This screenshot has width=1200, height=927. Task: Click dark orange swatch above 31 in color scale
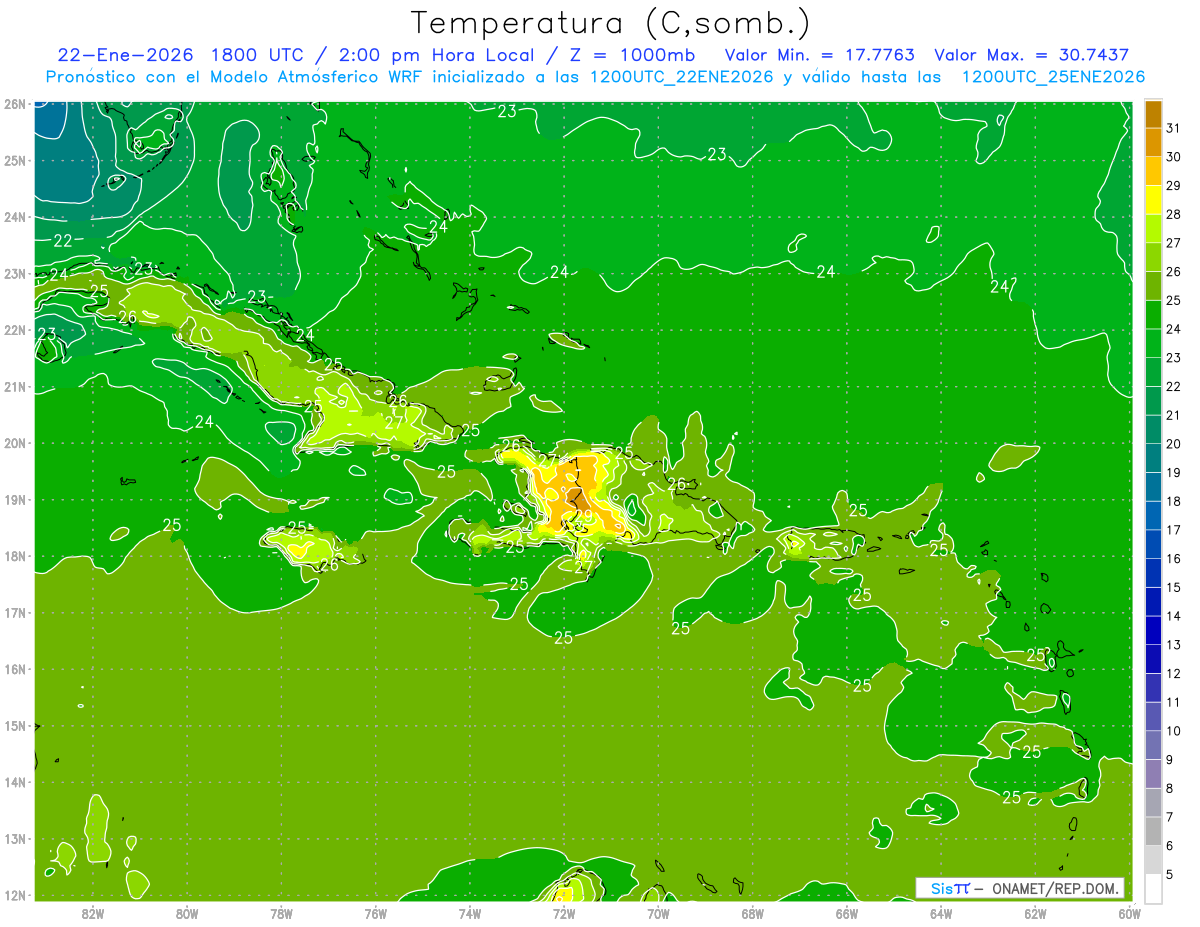1153,114
